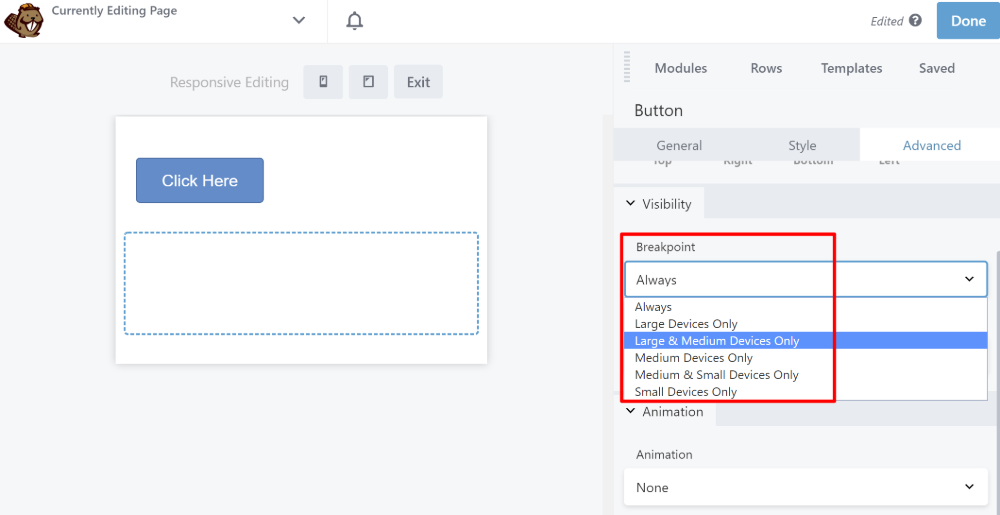Click the Edited status text
Viewport: 1000px width, 515px height.
[887, 21]
